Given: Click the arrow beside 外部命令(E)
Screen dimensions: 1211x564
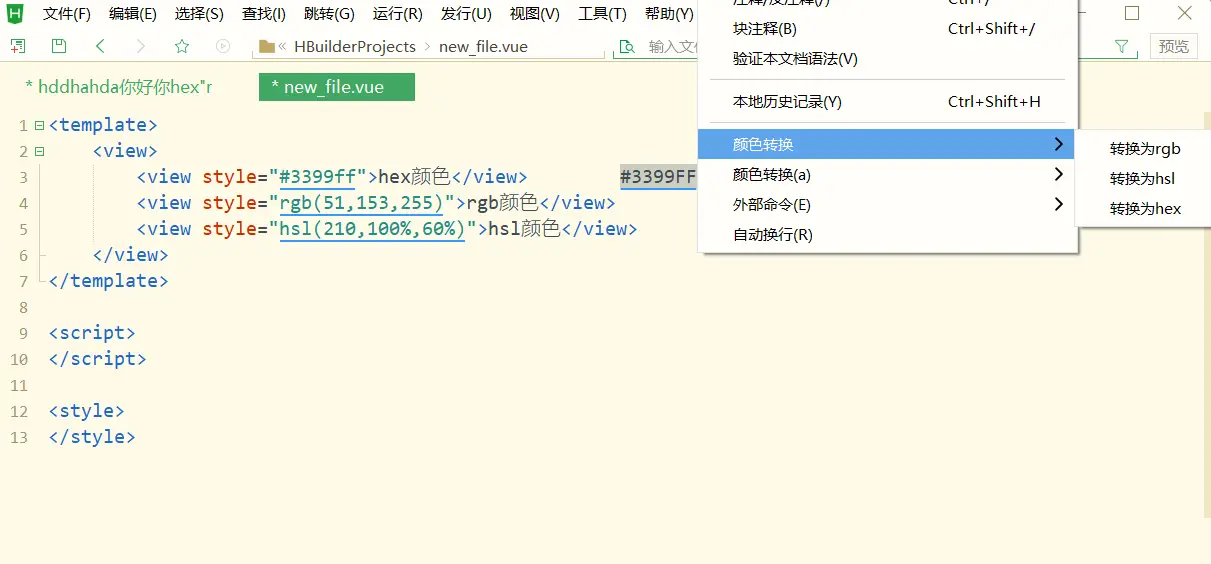Looking at the screenshot, I should (x=1058, y=205).
